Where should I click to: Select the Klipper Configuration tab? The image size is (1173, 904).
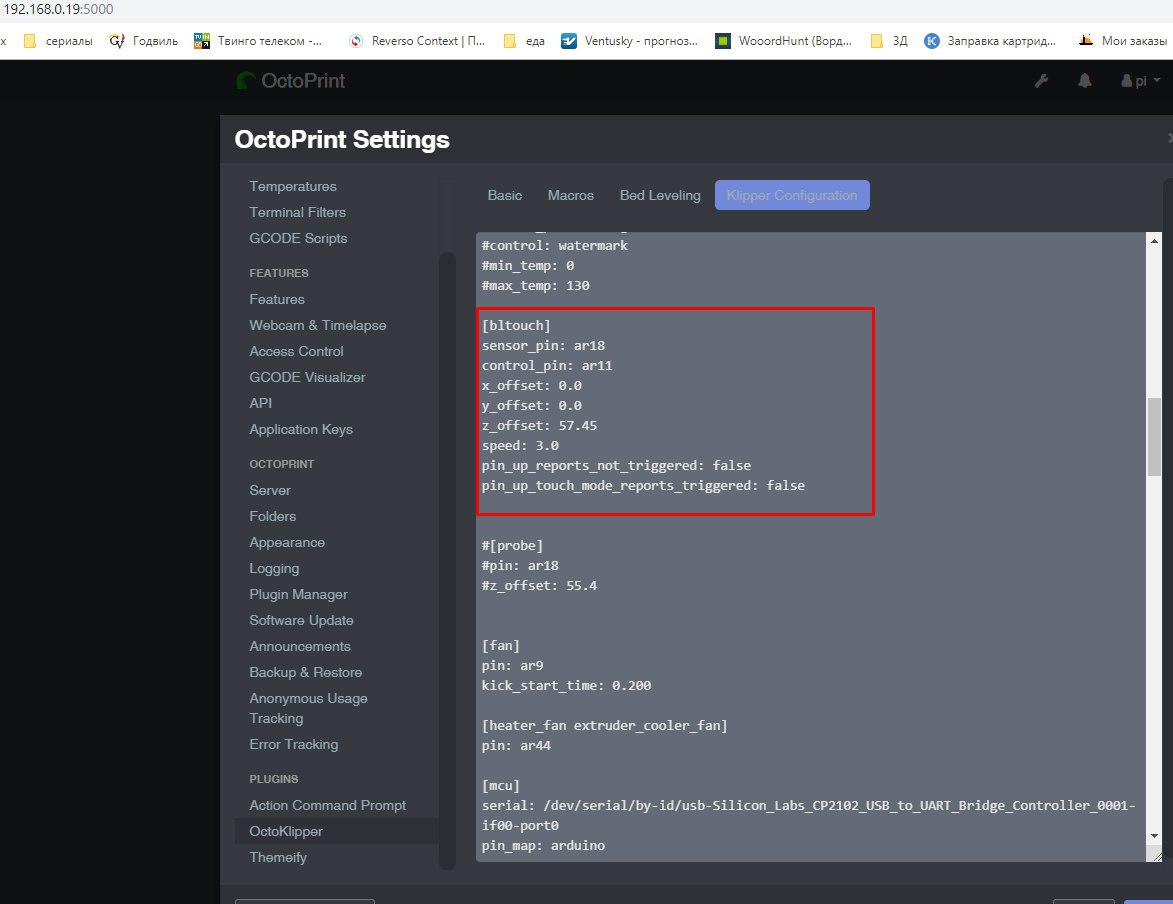point(792,195)
